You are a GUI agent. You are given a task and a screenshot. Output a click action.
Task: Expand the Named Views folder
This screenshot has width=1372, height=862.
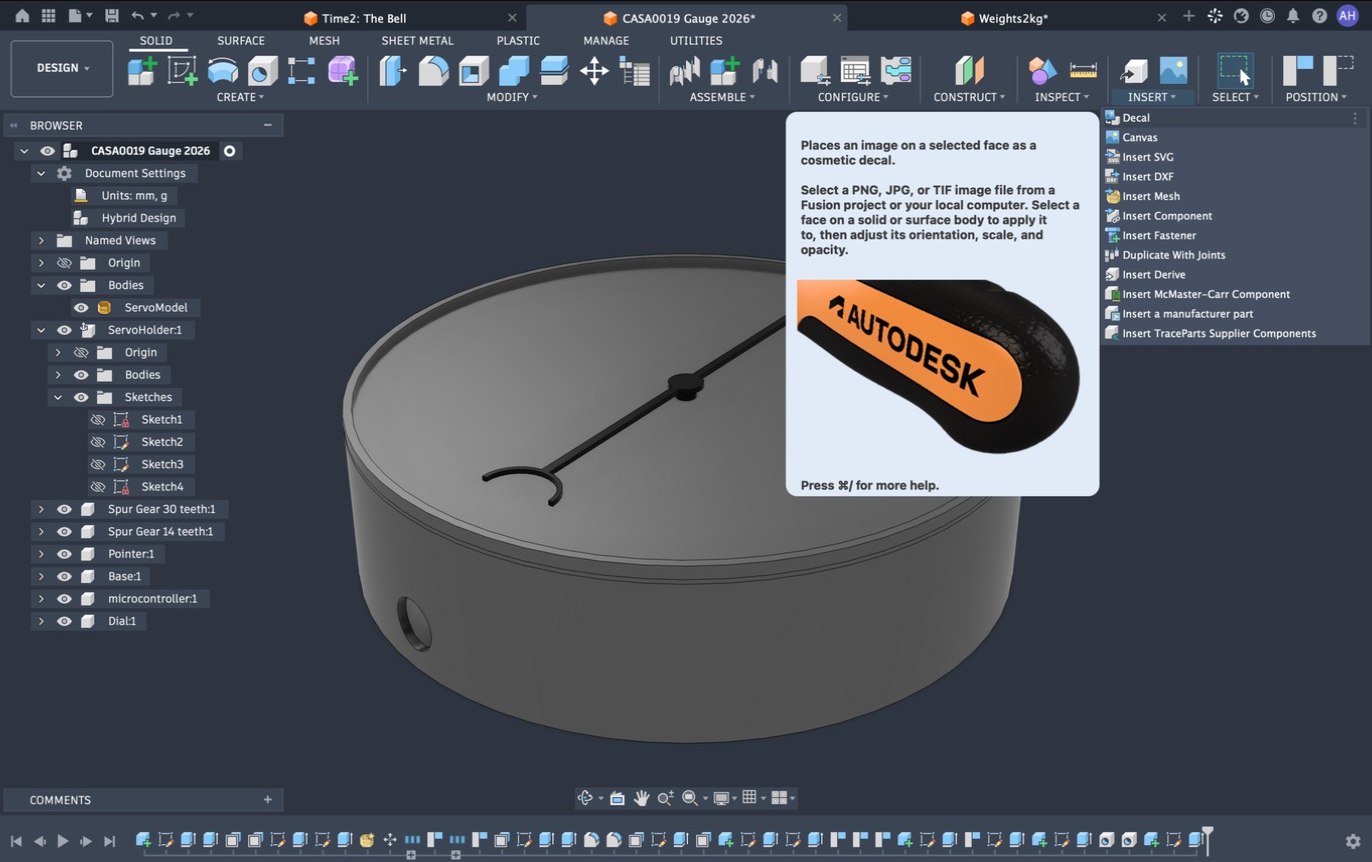click(x=41, y=240)
